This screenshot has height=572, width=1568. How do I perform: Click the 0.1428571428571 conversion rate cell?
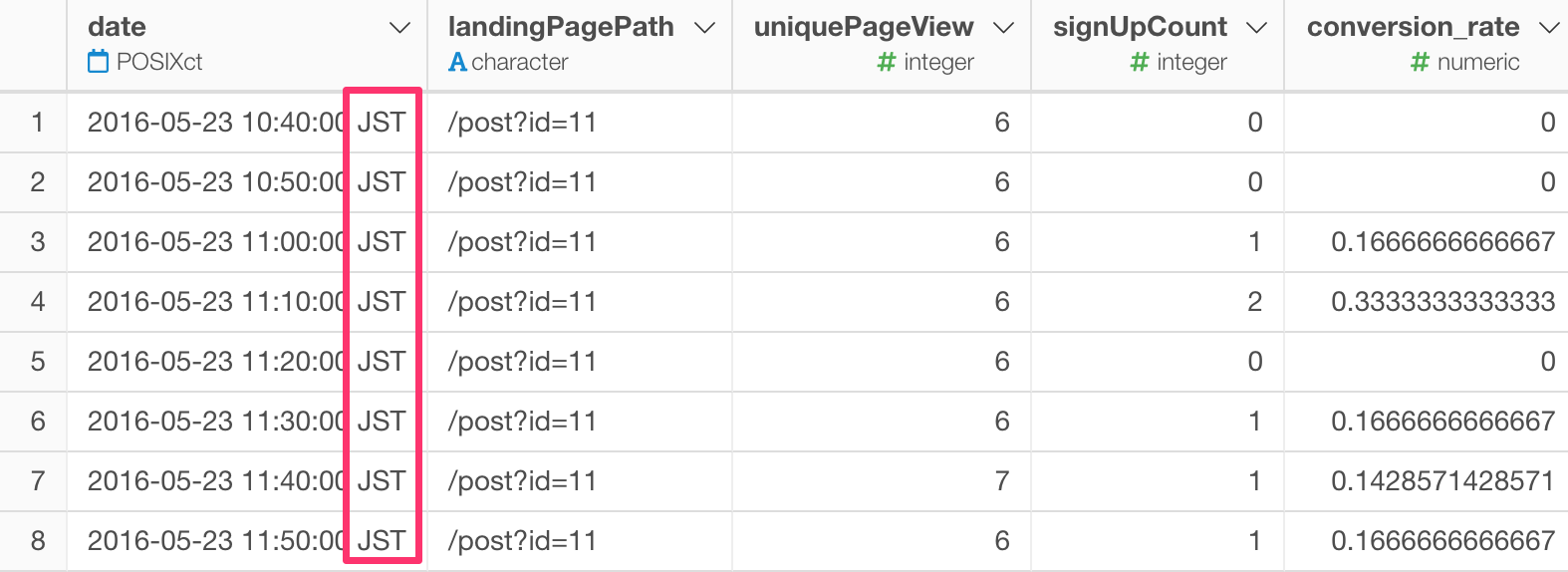tap(1426, 481)
